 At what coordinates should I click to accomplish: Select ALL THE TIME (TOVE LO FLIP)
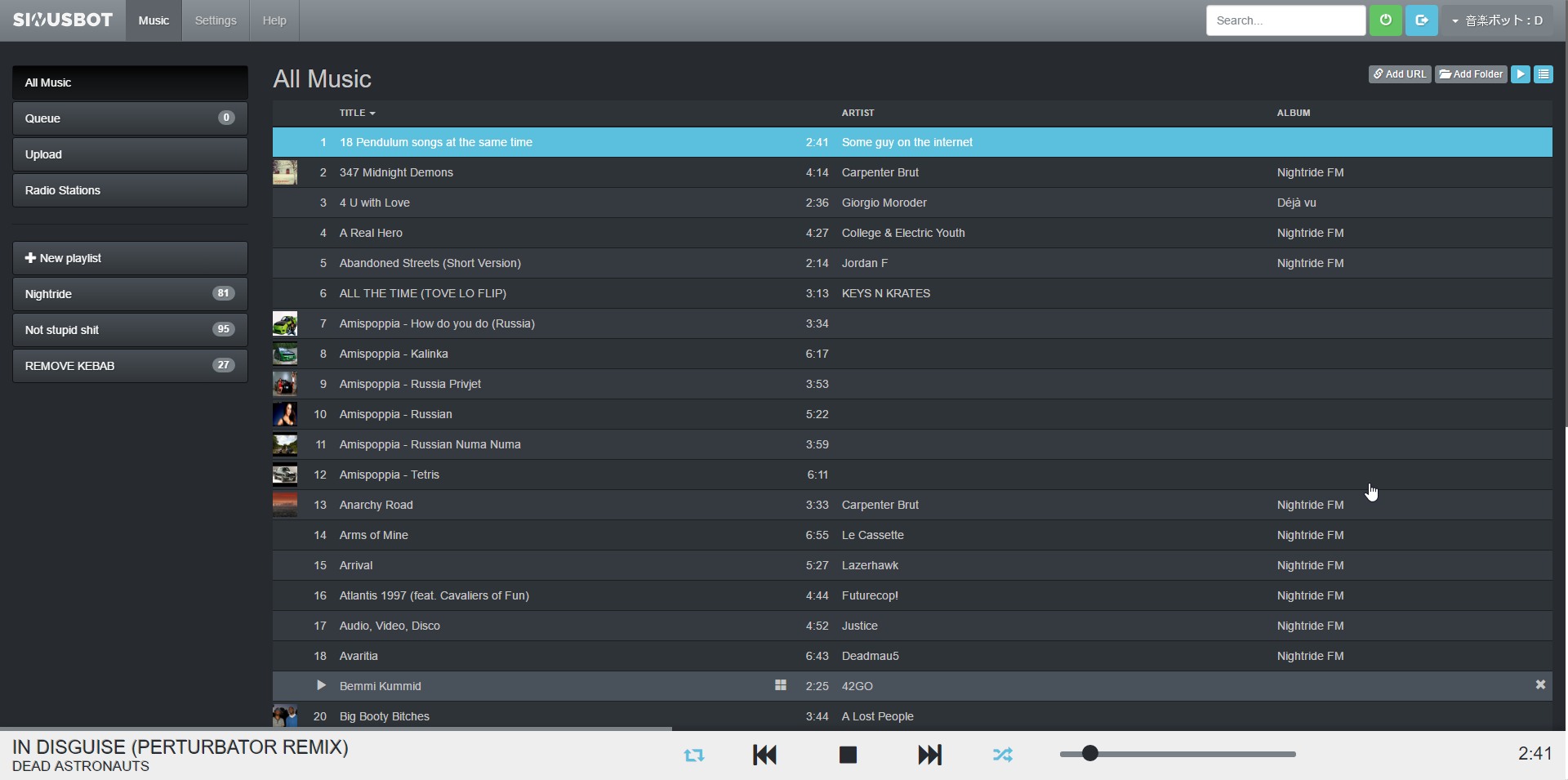click(x=912, y=293)
